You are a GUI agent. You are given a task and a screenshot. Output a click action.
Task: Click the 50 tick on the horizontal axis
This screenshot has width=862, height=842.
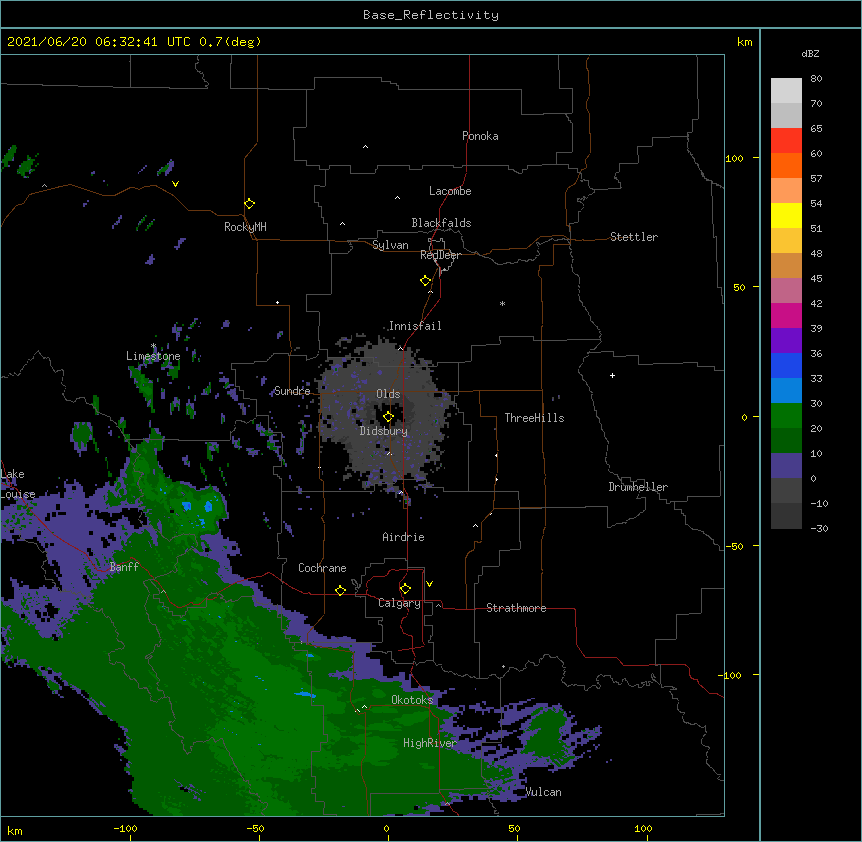click(514, 828)
